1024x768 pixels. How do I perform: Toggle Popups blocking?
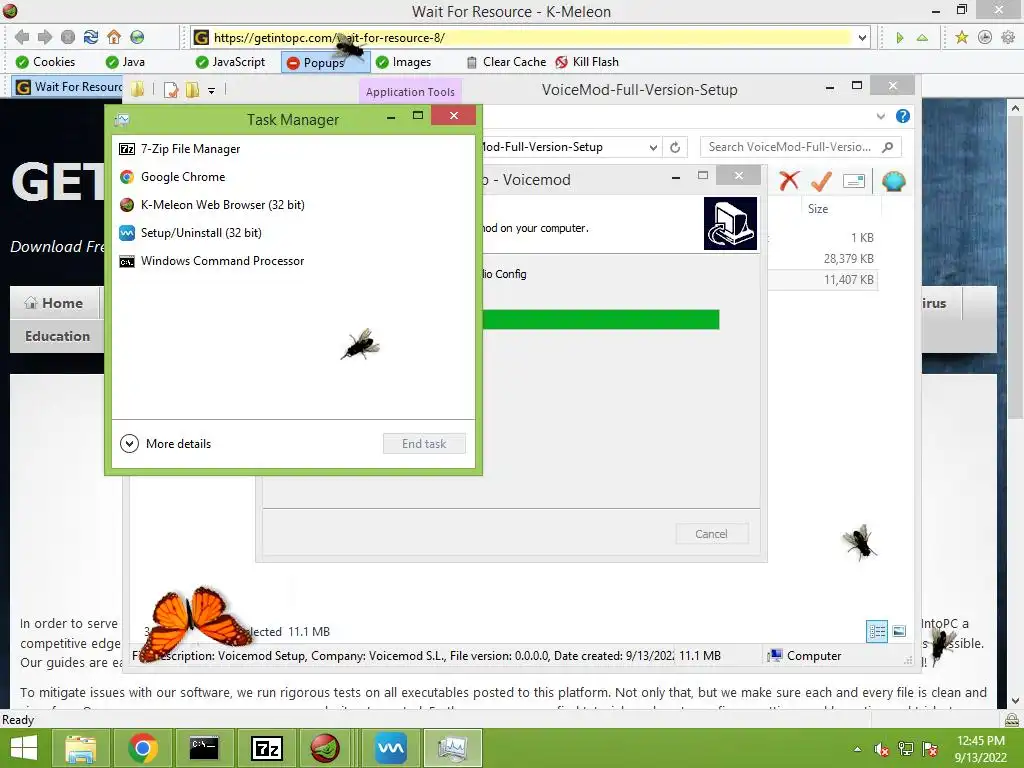(325, 63)
